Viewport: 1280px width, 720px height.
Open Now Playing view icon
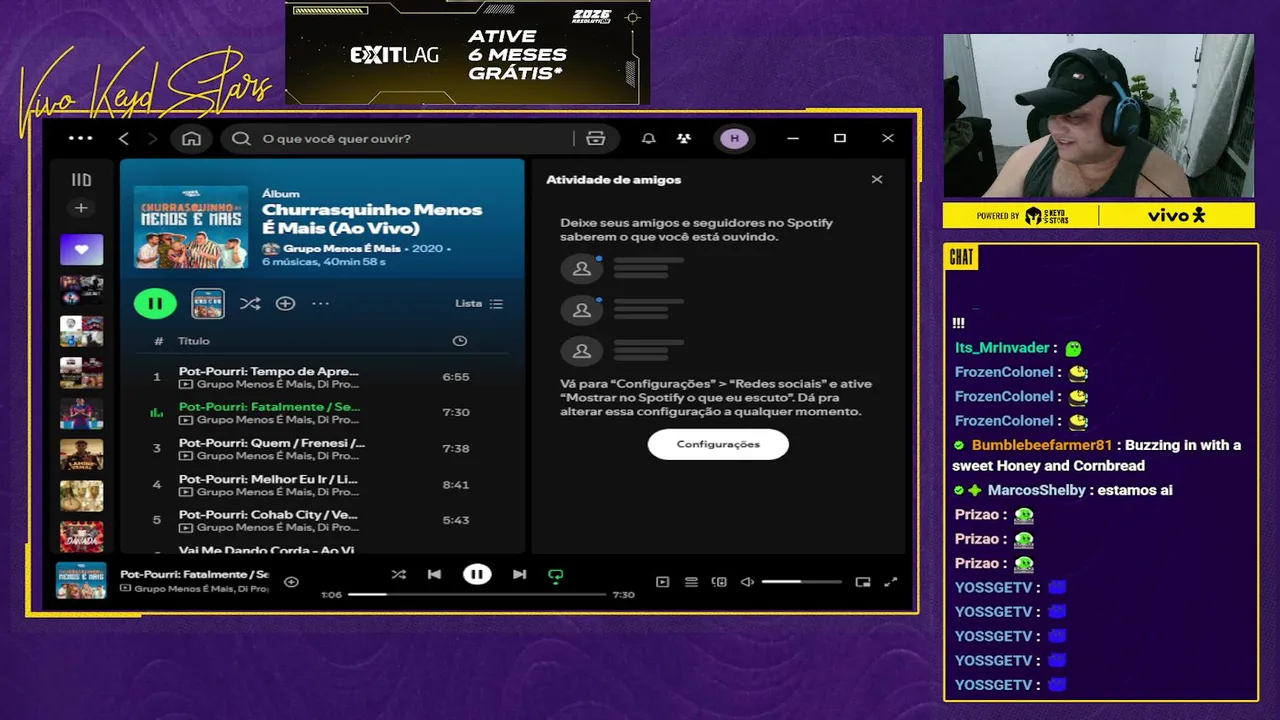[662, 582]
